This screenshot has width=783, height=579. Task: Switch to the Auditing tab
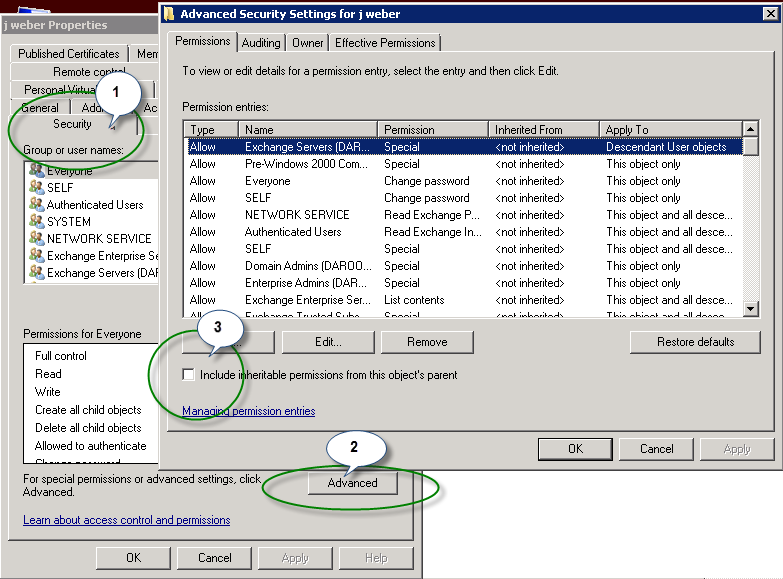point(261,43)
